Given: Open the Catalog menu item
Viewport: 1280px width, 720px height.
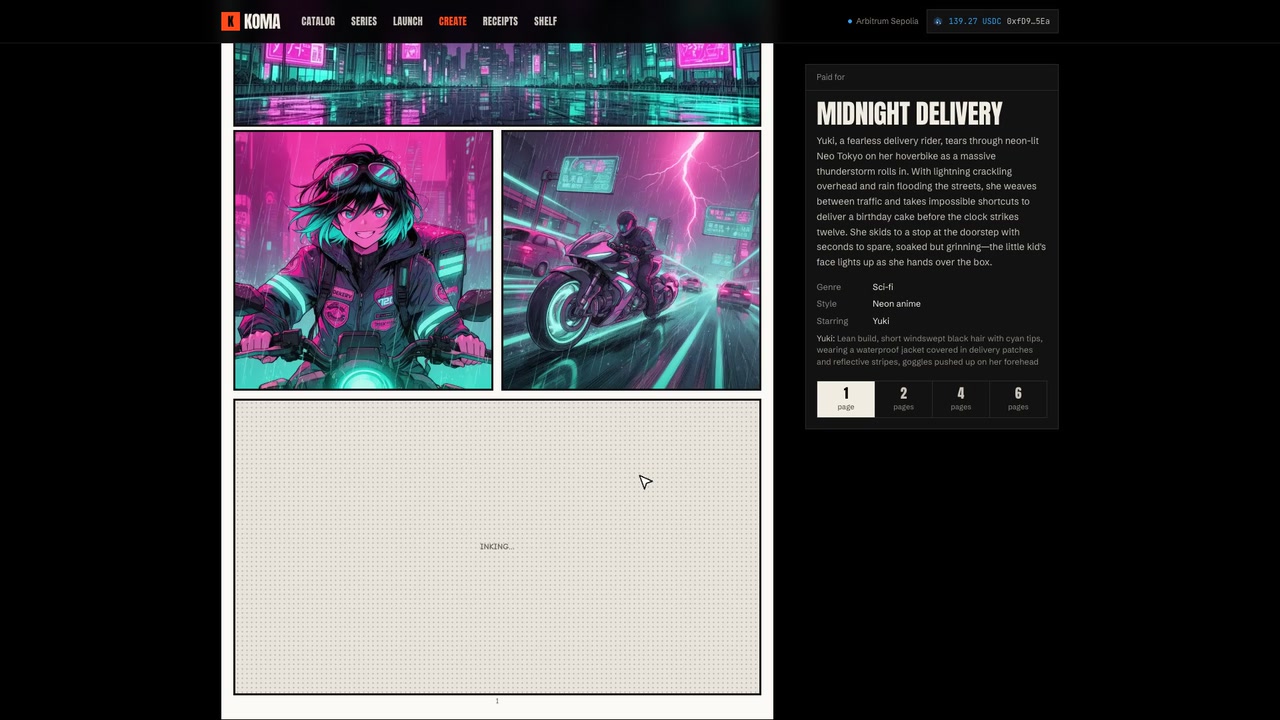Looking at the screenshot, I should (x=318, y=21).
